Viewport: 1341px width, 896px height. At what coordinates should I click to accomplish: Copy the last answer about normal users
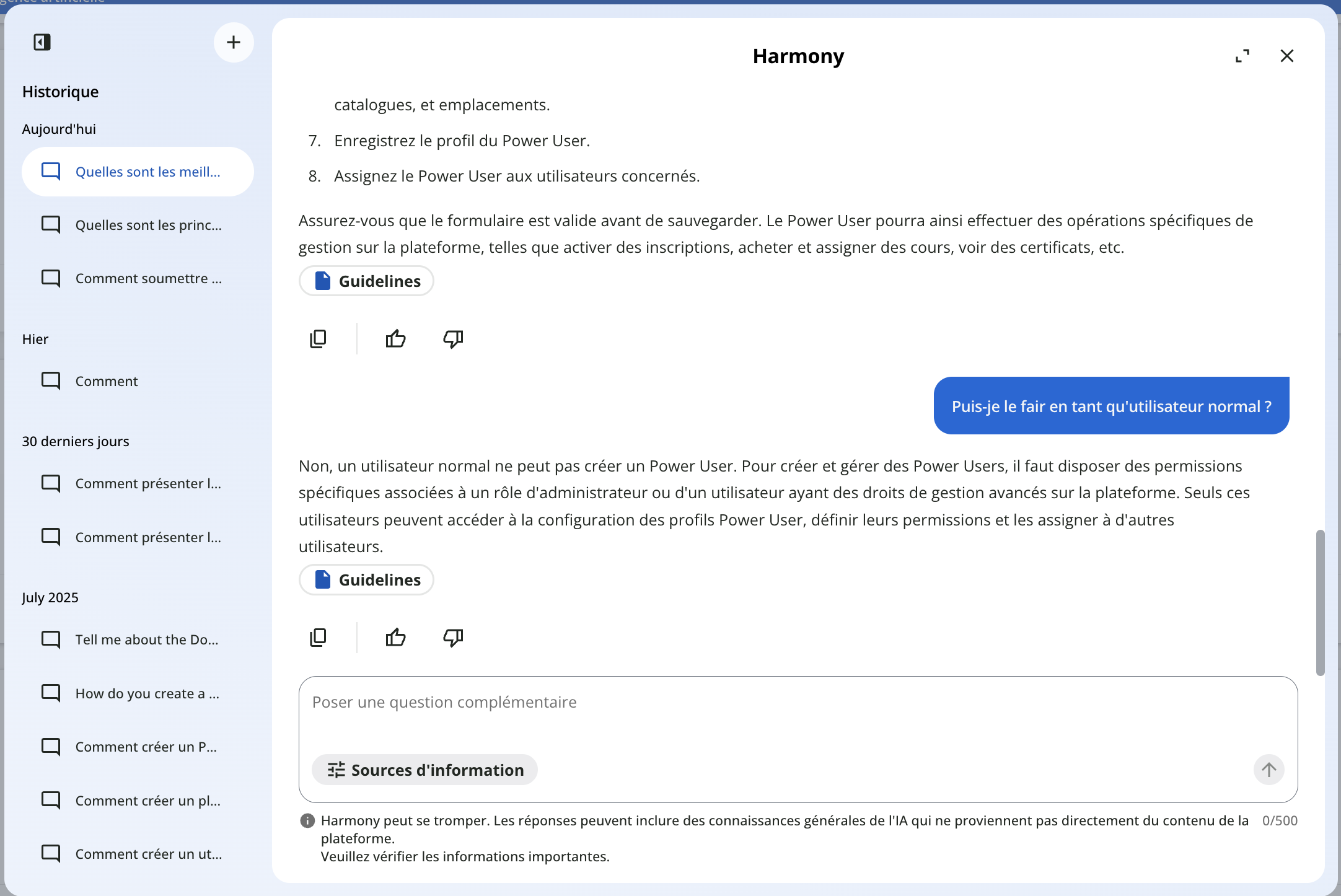(318, 638)
